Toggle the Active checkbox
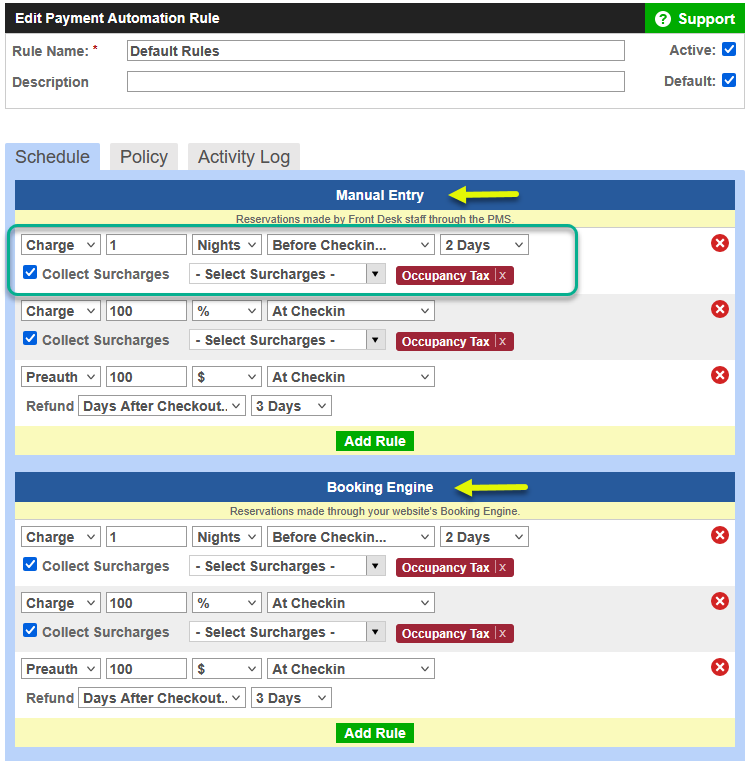 click(x=729, y=49)
